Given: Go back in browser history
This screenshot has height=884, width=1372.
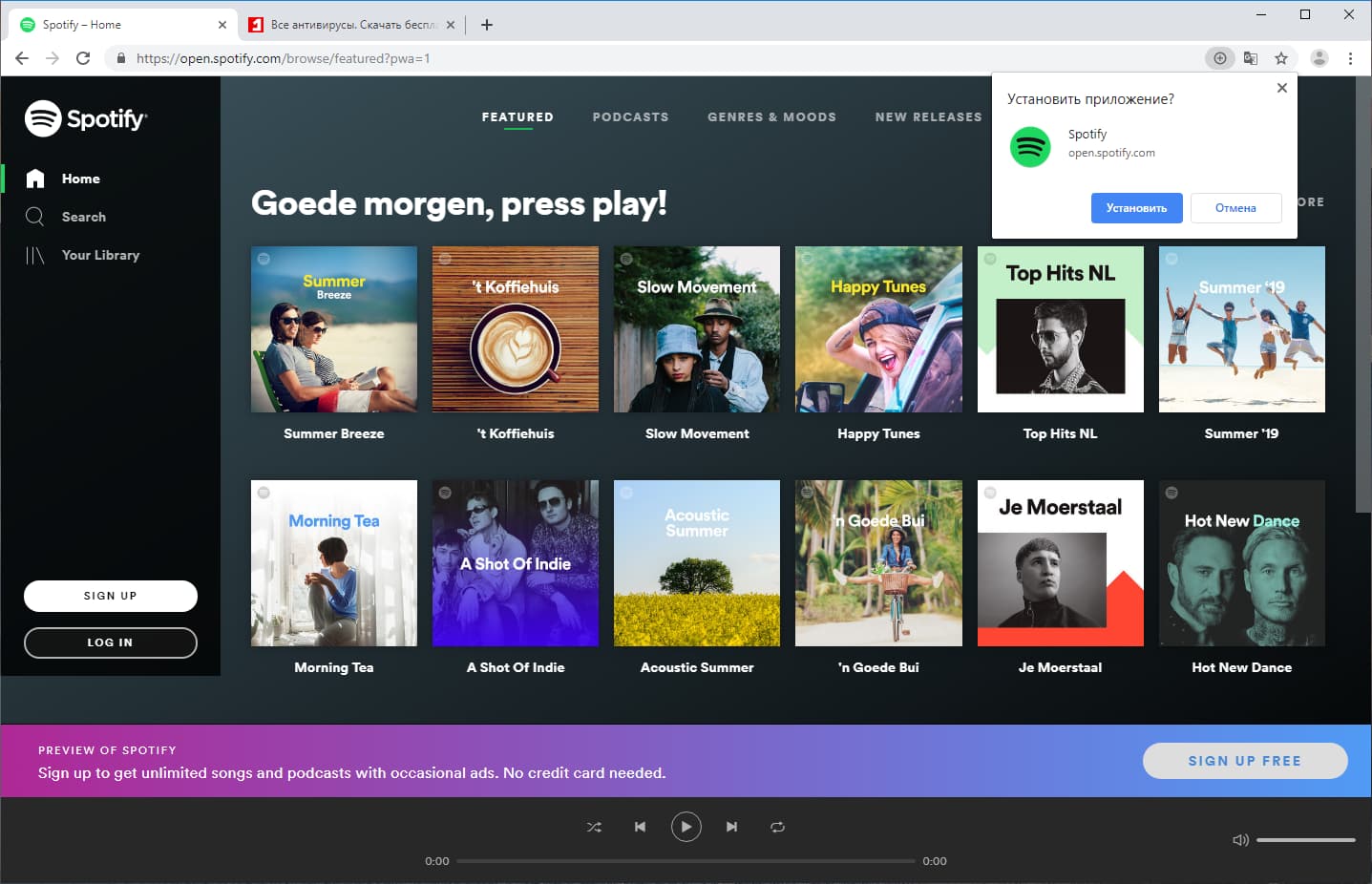Looking at the screenshot, I should [x=22, y=58].
